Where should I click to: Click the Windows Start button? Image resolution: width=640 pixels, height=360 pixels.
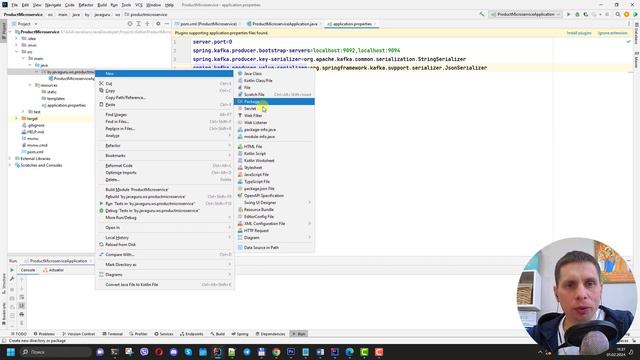pos(11,352)
